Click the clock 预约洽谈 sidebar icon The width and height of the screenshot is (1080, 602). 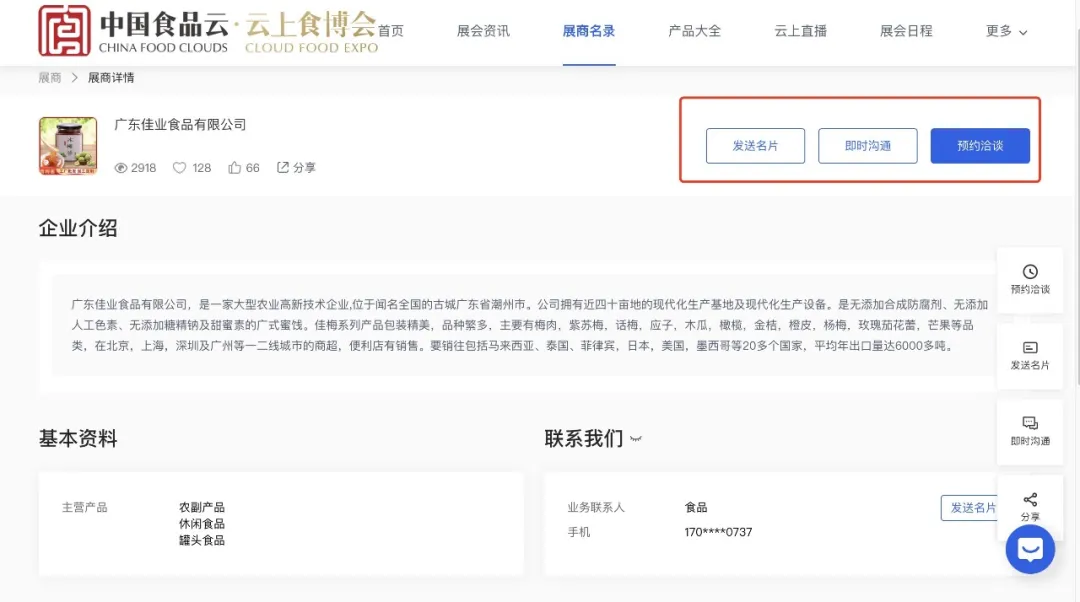1030,272
